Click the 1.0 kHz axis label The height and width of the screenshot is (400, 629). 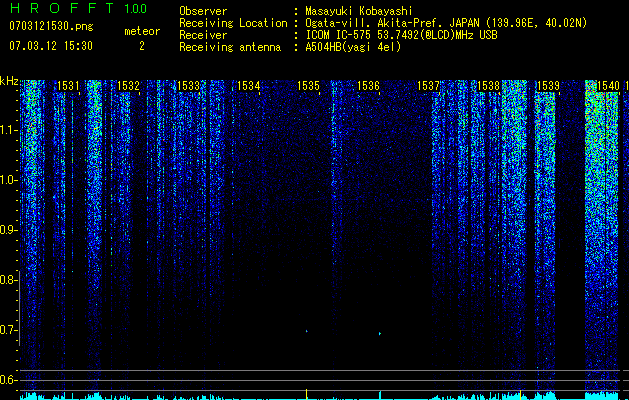(x=8, y=180)
